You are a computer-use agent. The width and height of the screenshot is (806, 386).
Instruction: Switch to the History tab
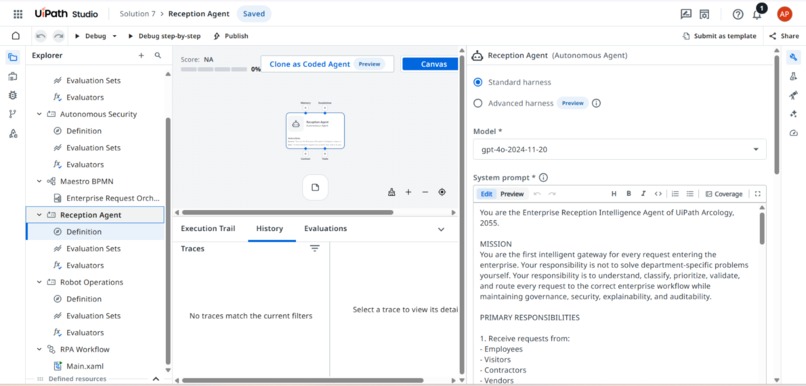[x=269, y=229]
